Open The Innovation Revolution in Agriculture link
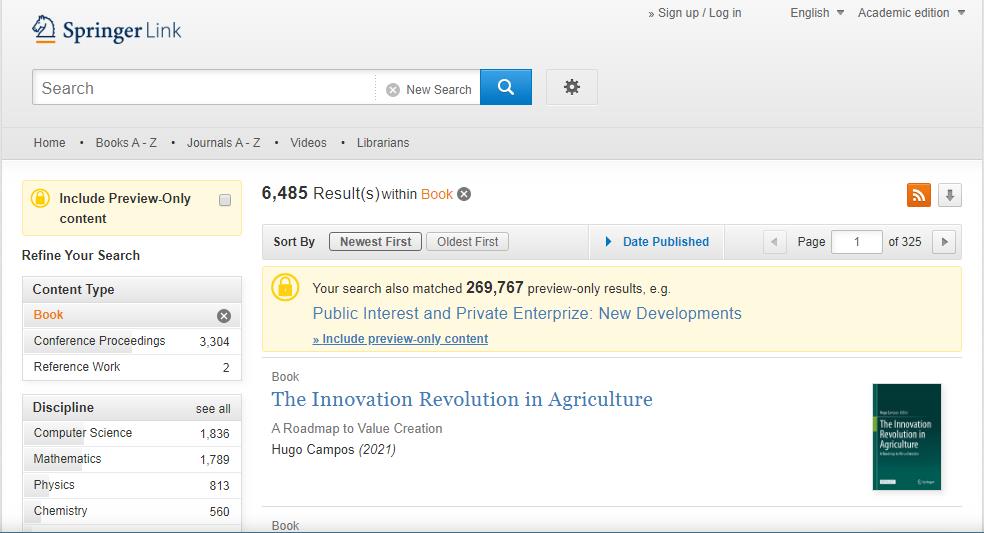Viewport: 984px width, 533px height. pyautogui.click(x=462, y=400)
